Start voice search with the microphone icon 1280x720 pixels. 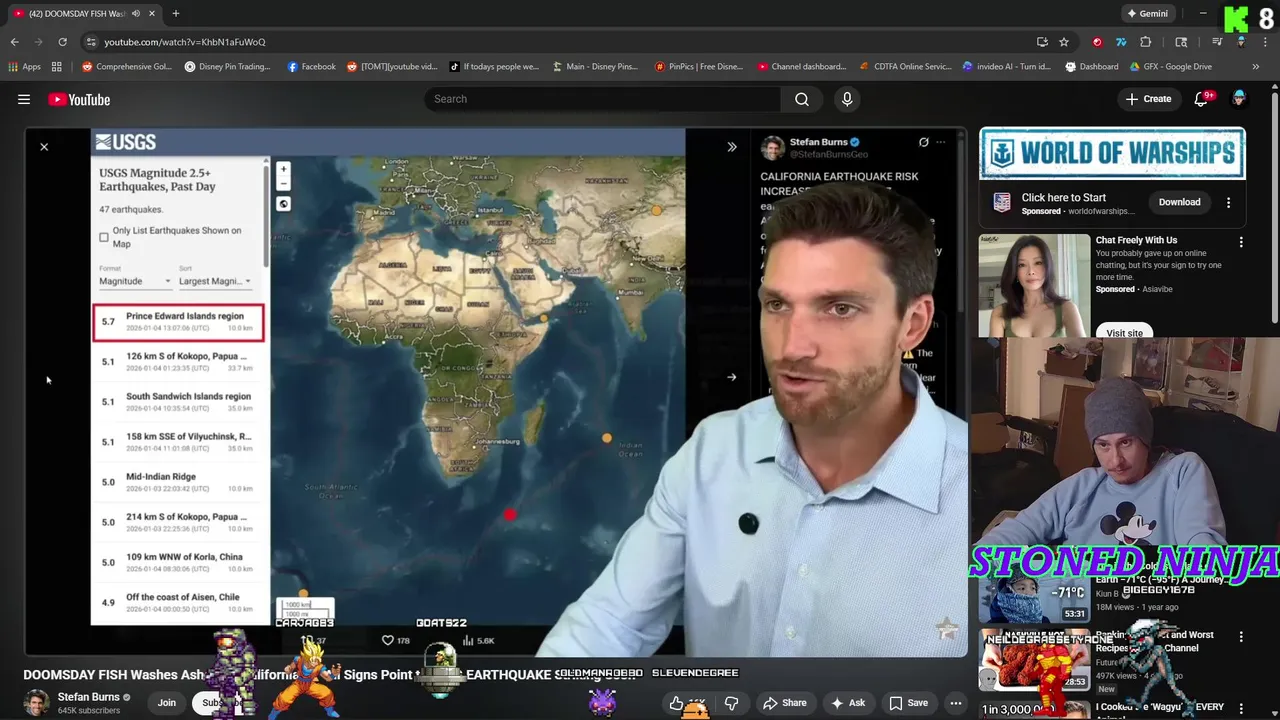coord(847,99)
